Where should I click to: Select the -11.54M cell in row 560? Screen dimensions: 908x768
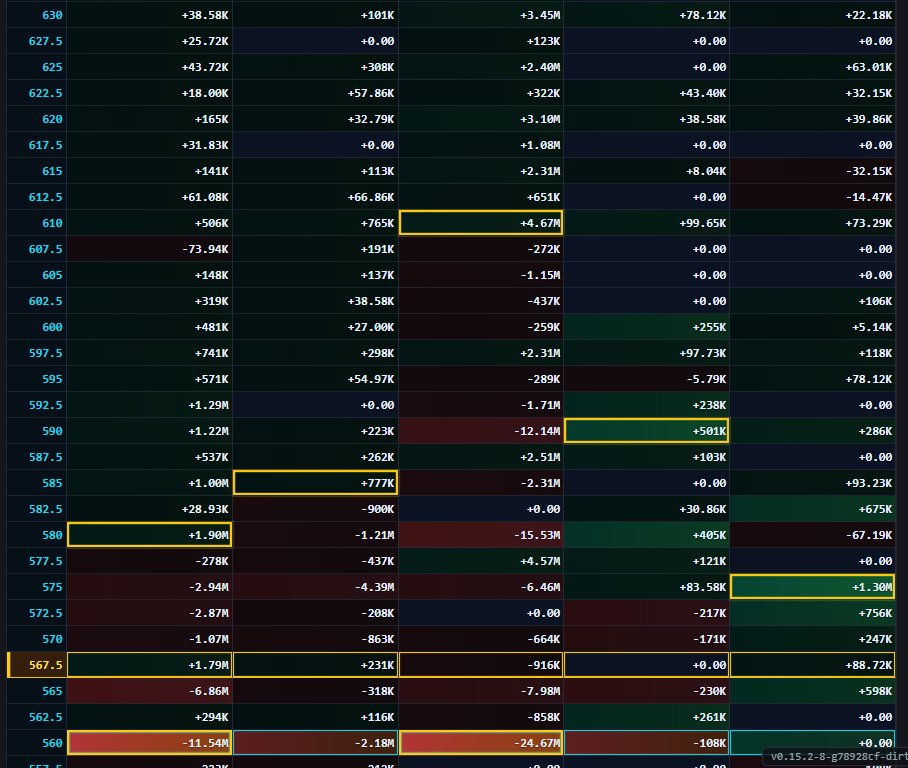point(149,743)
